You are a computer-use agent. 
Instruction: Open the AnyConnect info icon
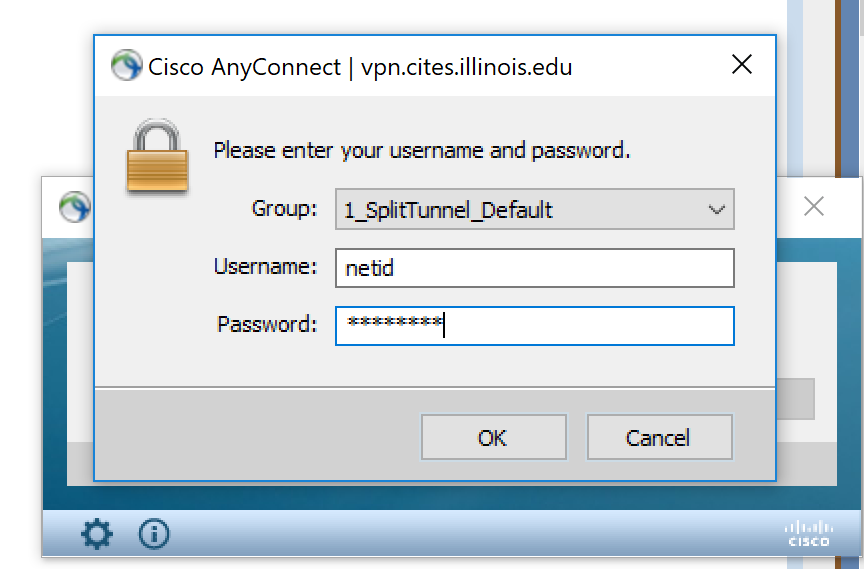(x=154, y=533)
